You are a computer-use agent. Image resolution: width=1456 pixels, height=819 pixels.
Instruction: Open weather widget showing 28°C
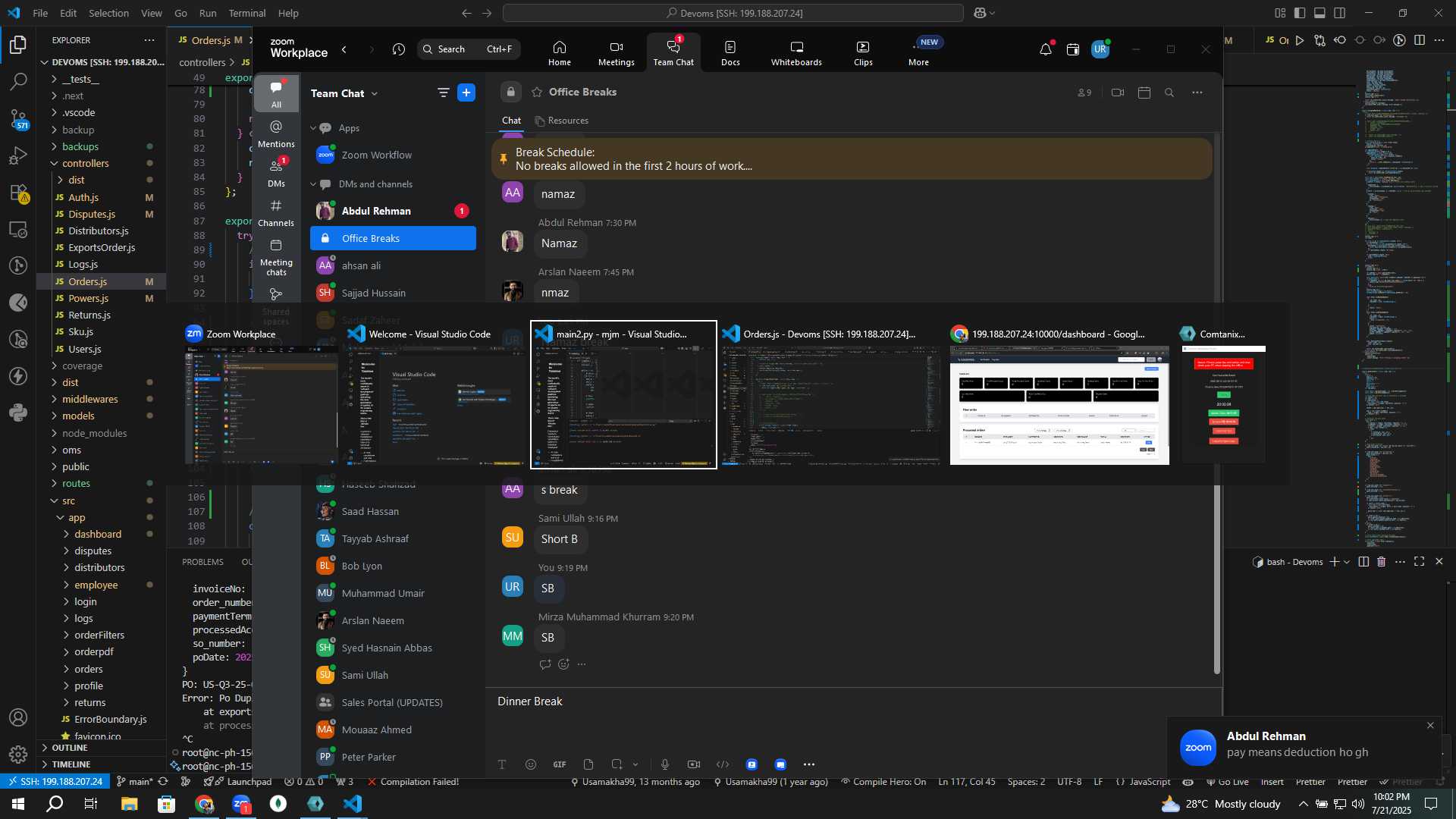pos(1222,804)
